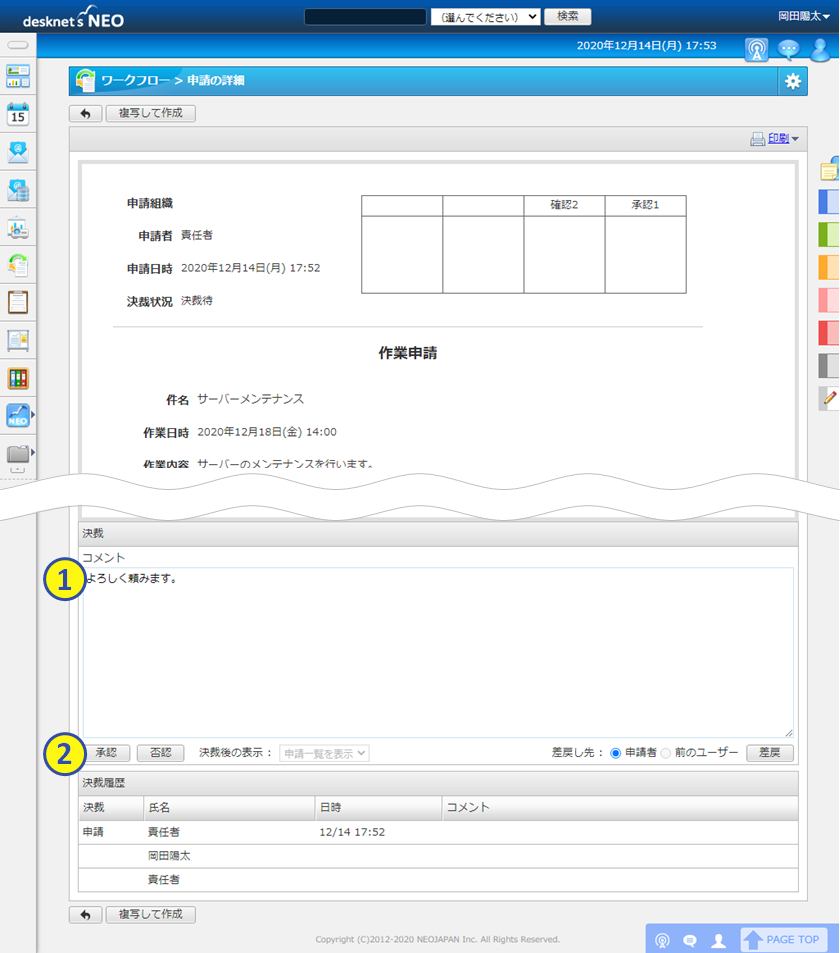Image resolution: width=840 pixels, height=953 pixels.
Task: Click the presence antenna icon in header
Action: point(756,49)
